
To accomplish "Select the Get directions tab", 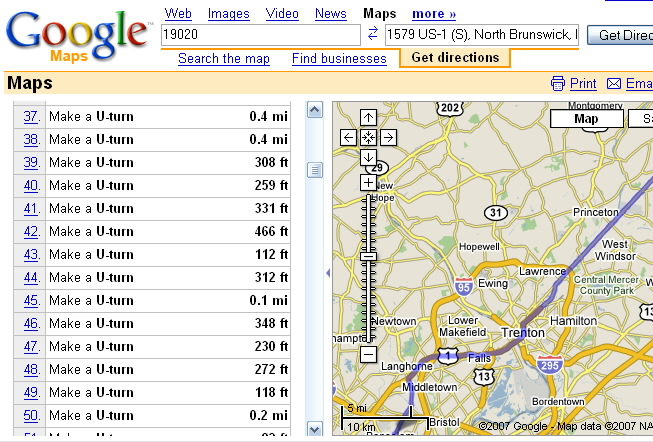I will click(x=455, y=57).
